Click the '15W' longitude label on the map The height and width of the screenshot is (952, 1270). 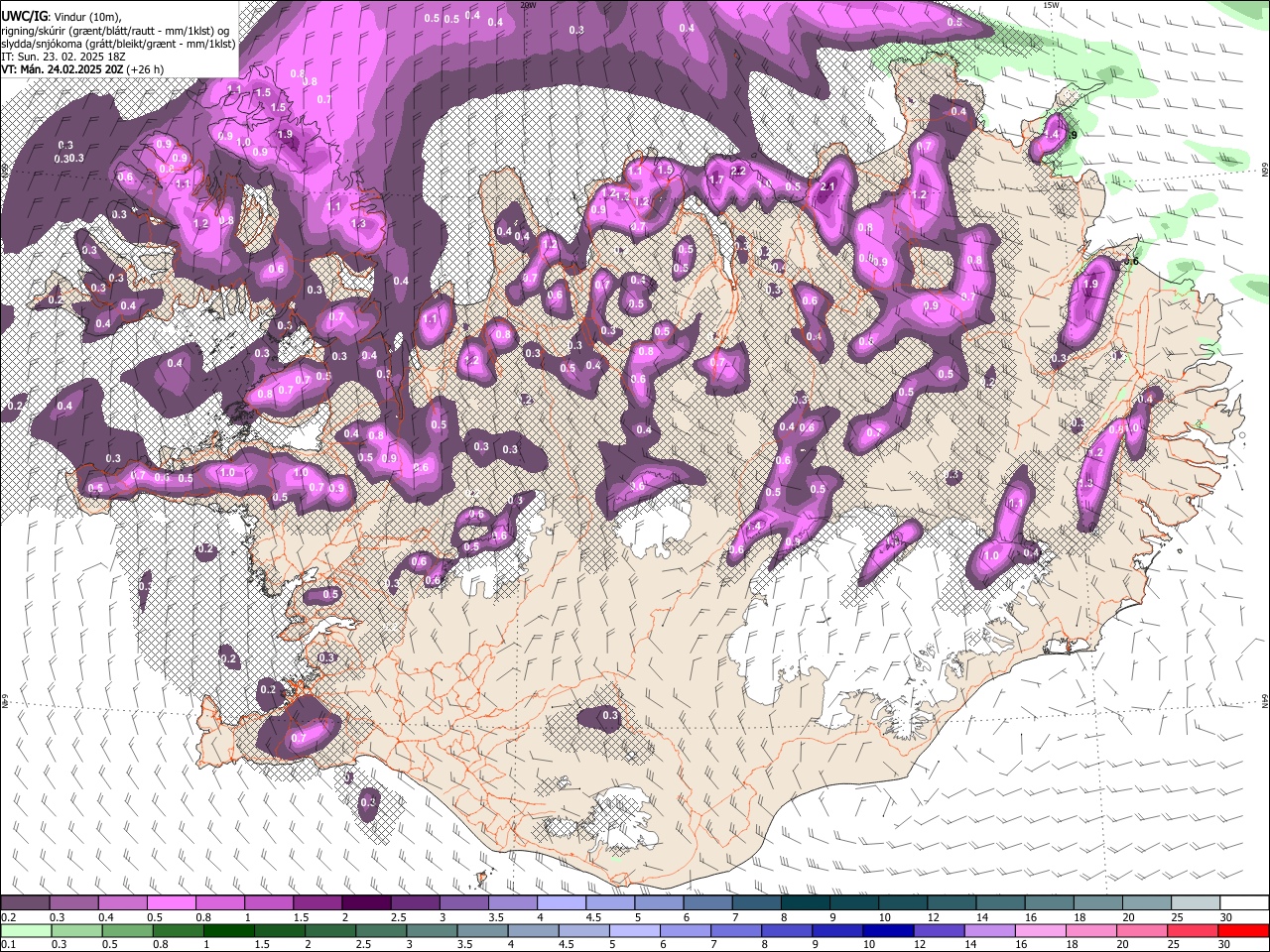pos(1052,5)
